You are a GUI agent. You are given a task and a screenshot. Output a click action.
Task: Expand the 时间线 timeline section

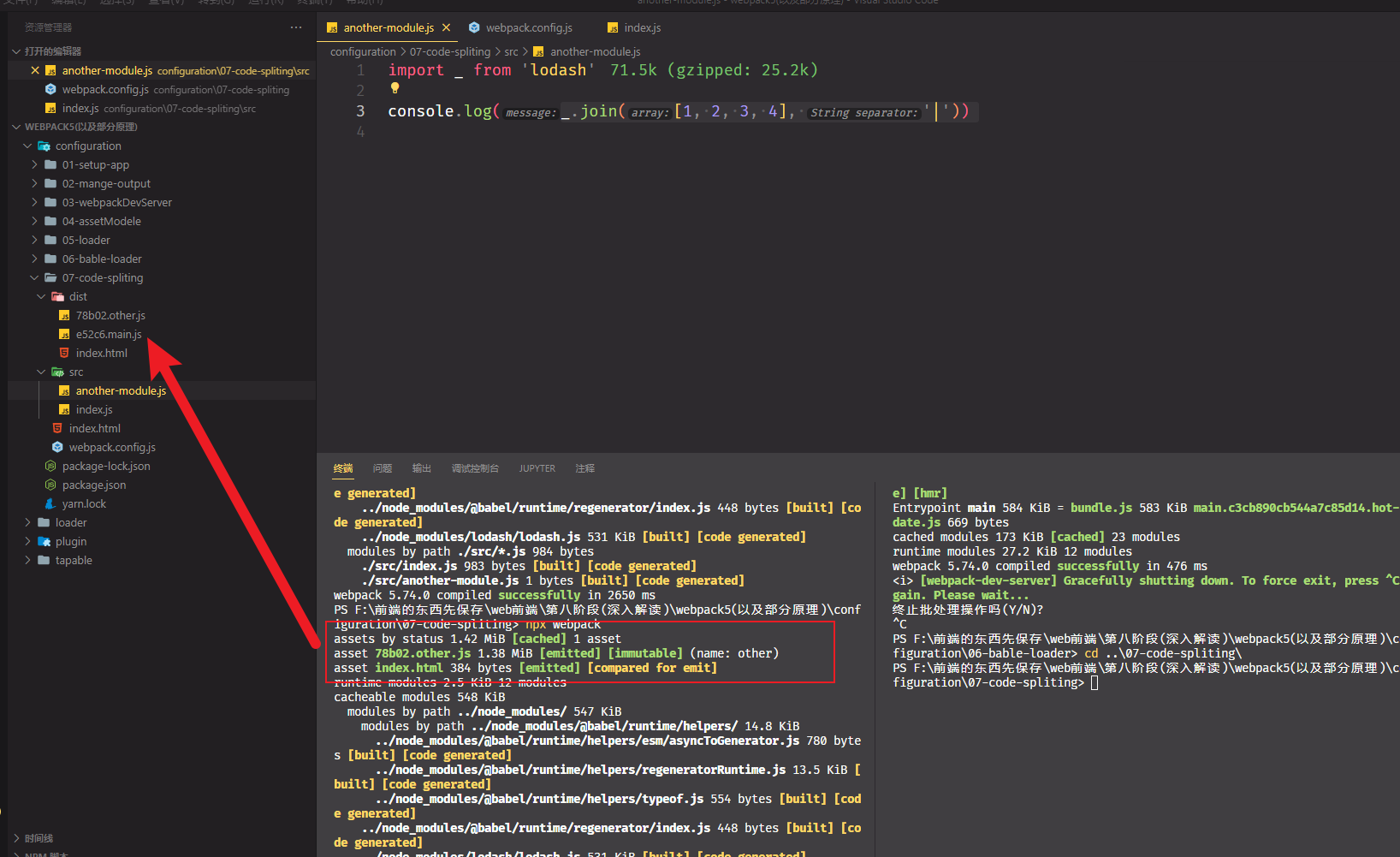pyautogui.click(x=39, y=838)
